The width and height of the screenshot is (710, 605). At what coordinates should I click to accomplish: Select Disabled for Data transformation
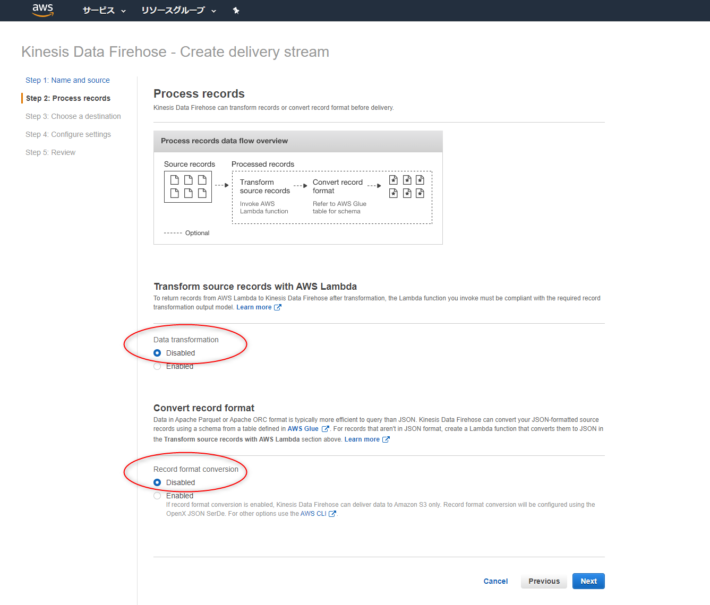157,353
